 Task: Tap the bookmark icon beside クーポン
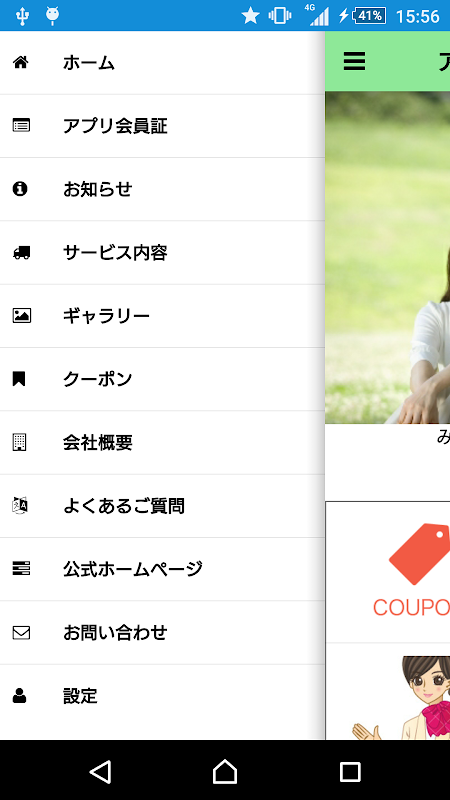click(19, 379)
